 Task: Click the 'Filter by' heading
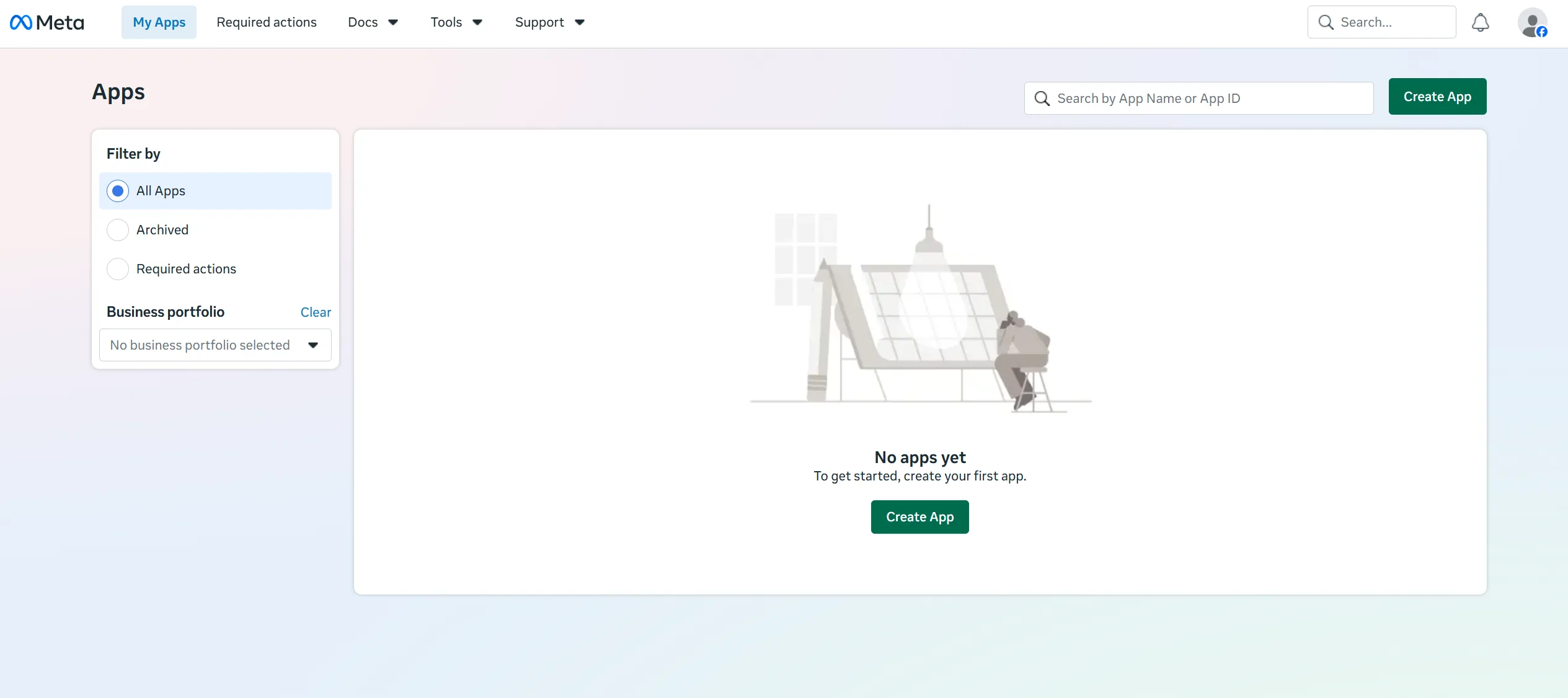[133, 154]
